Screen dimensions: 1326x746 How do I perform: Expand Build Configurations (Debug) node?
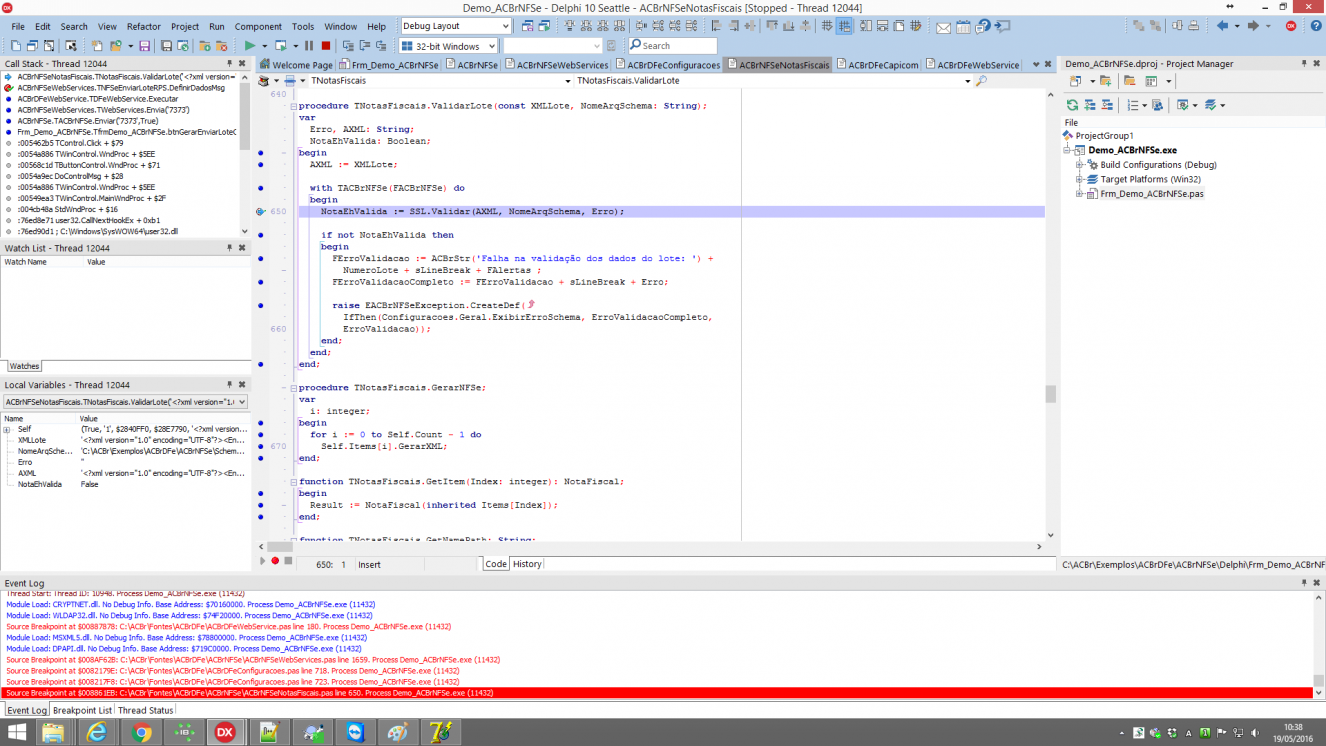point(1080,165)
